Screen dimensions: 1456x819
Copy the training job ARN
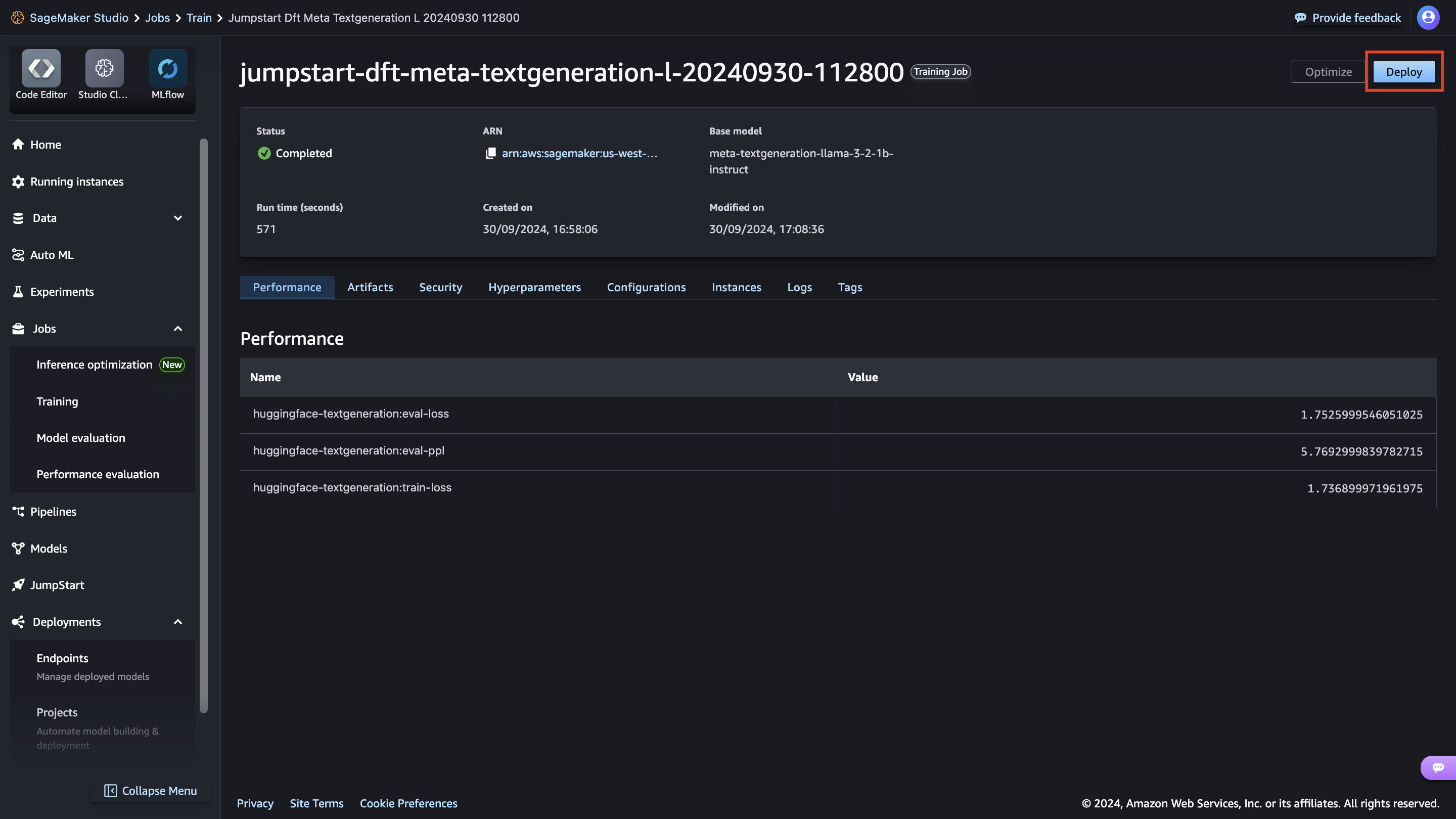point(489,153)
